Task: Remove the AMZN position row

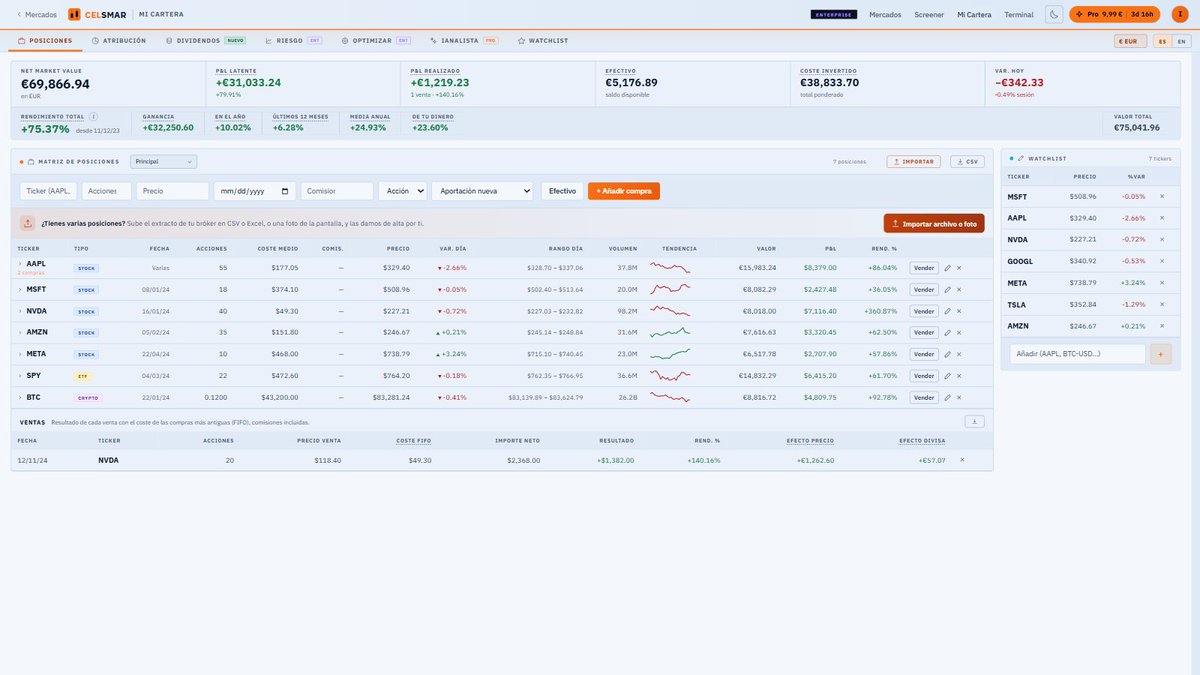Action: [x=959, y=333]
